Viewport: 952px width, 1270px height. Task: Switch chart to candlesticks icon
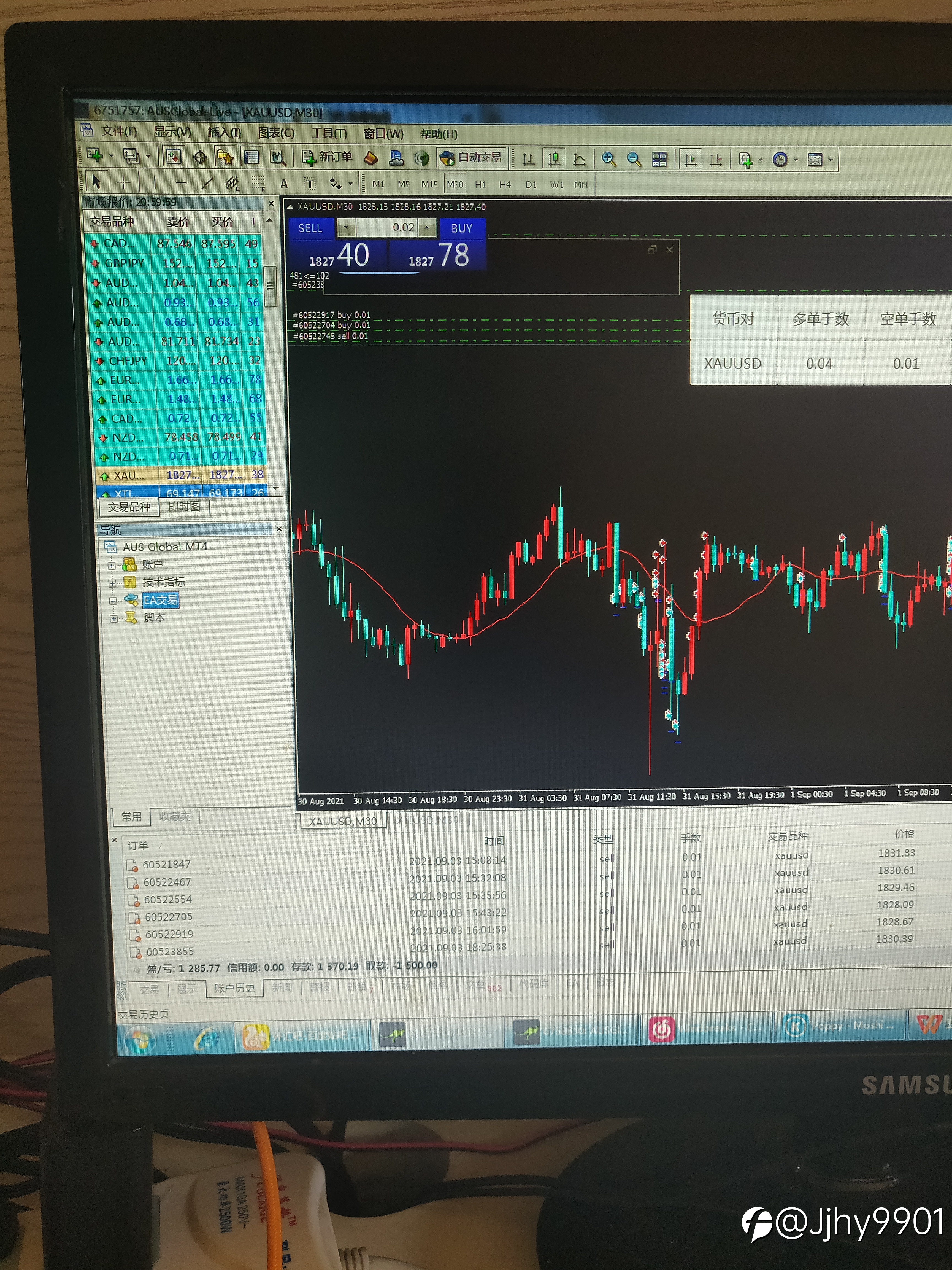554,159
